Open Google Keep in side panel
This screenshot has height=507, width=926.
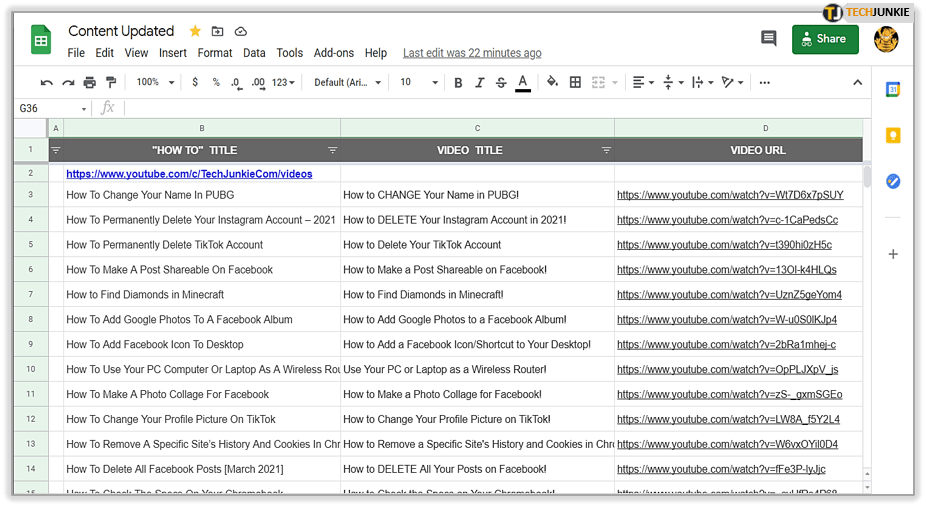[893, 136]
